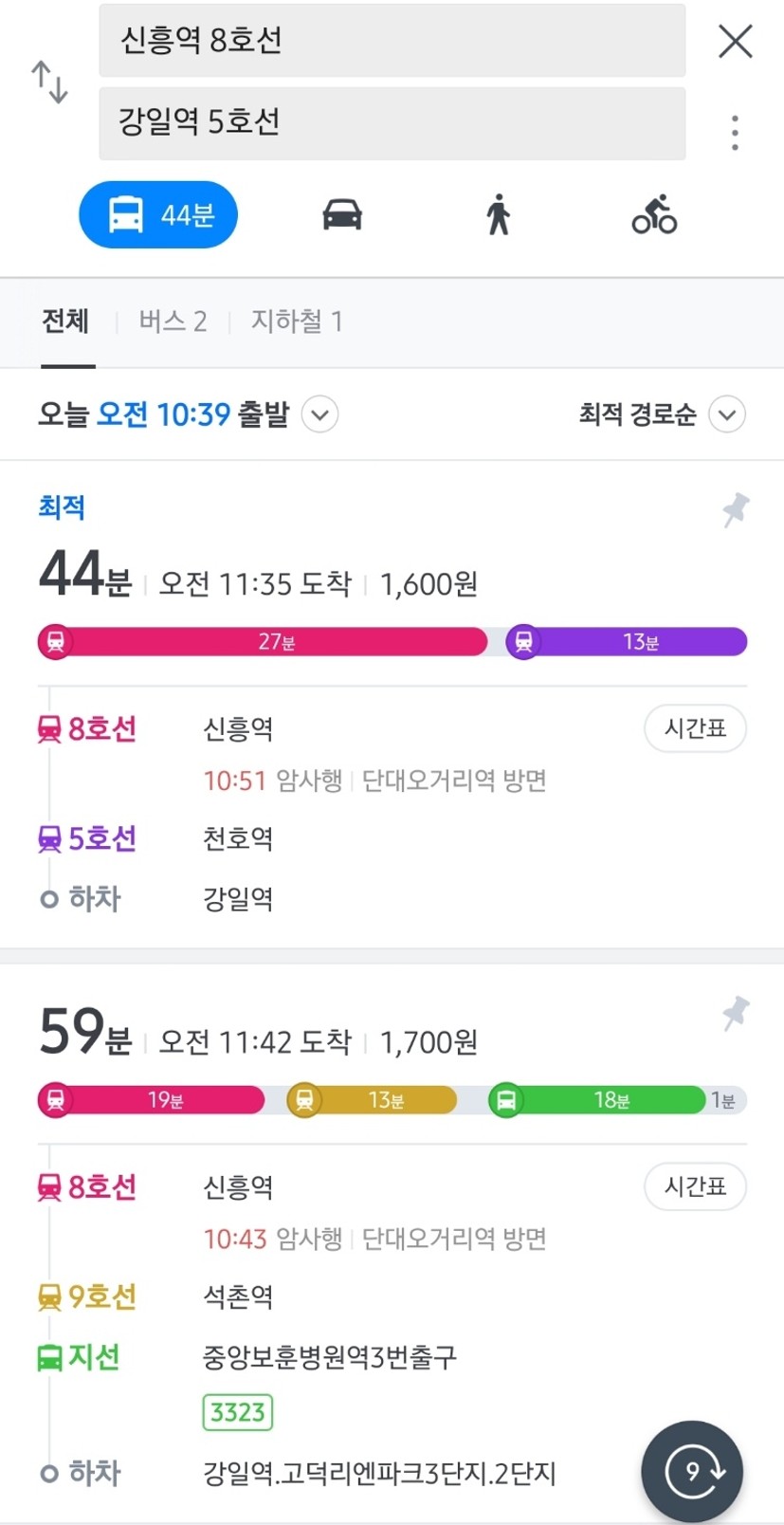Expand the departure time 오전 10:39 dropdown
The image size is (784, 1525).
[319, 414]
